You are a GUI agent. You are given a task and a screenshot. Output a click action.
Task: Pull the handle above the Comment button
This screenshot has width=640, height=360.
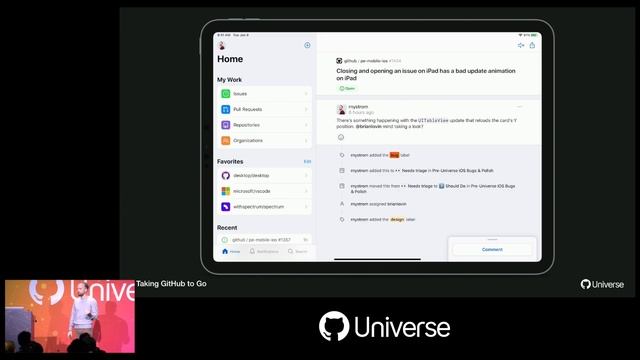[x=492, y=240]
